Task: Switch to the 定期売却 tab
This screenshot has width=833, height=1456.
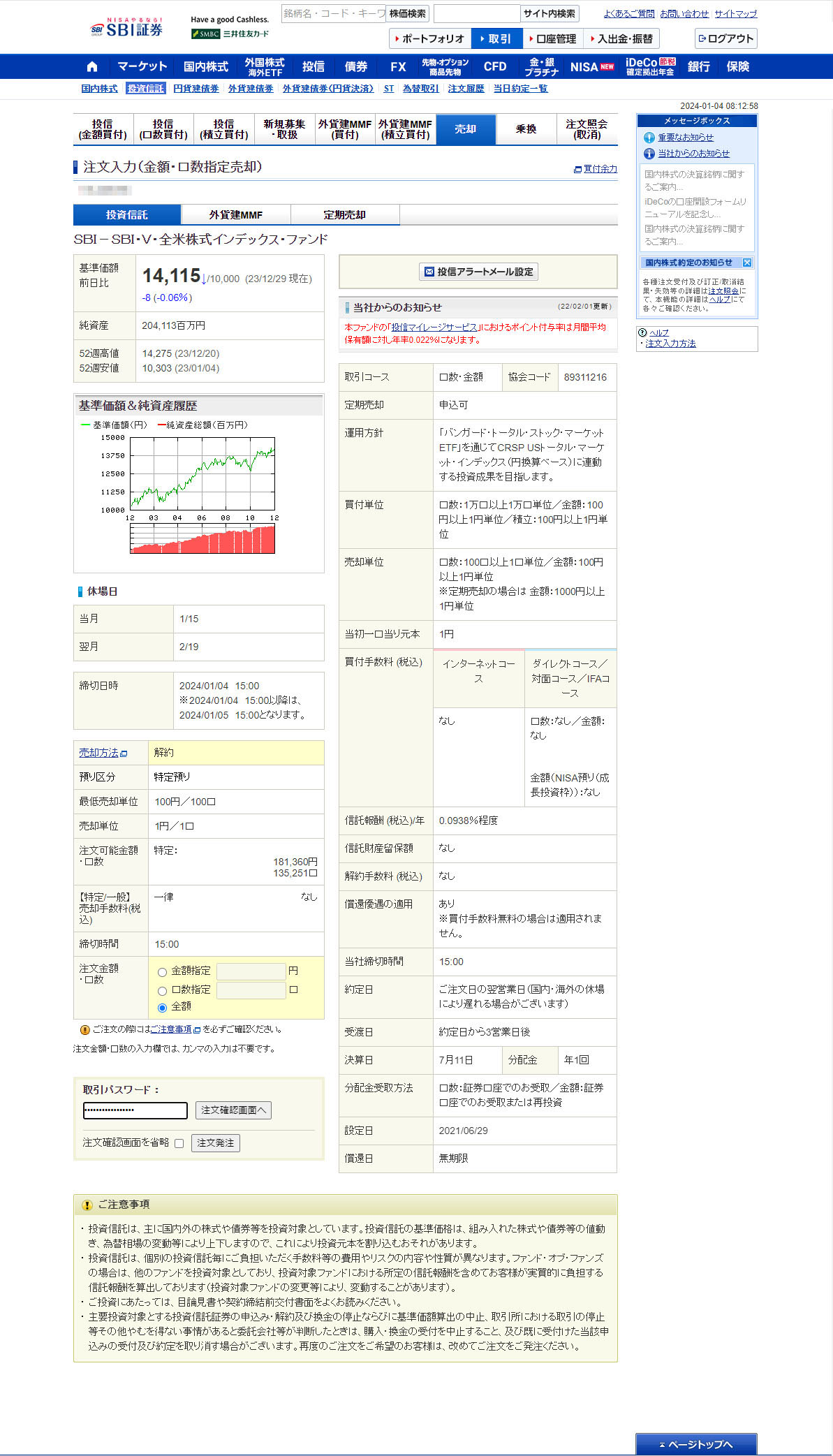Action: 344,215
